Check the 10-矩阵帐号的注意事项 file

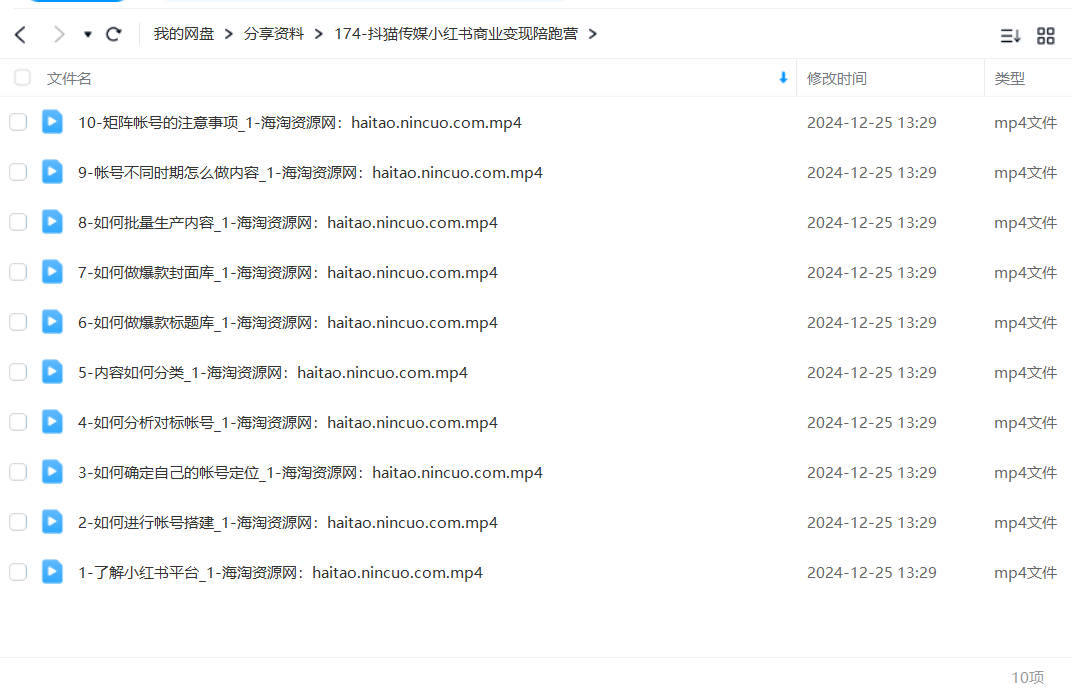point(18,122)
